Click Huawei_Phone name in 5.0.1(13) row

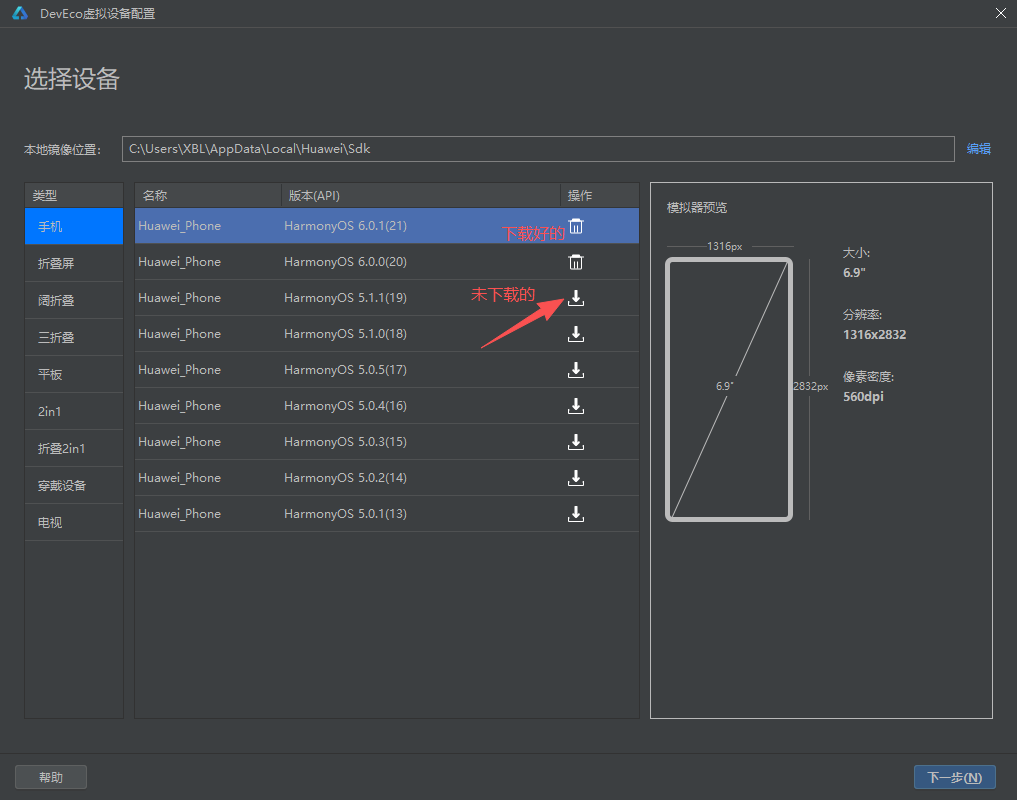(x=180, y=514)
